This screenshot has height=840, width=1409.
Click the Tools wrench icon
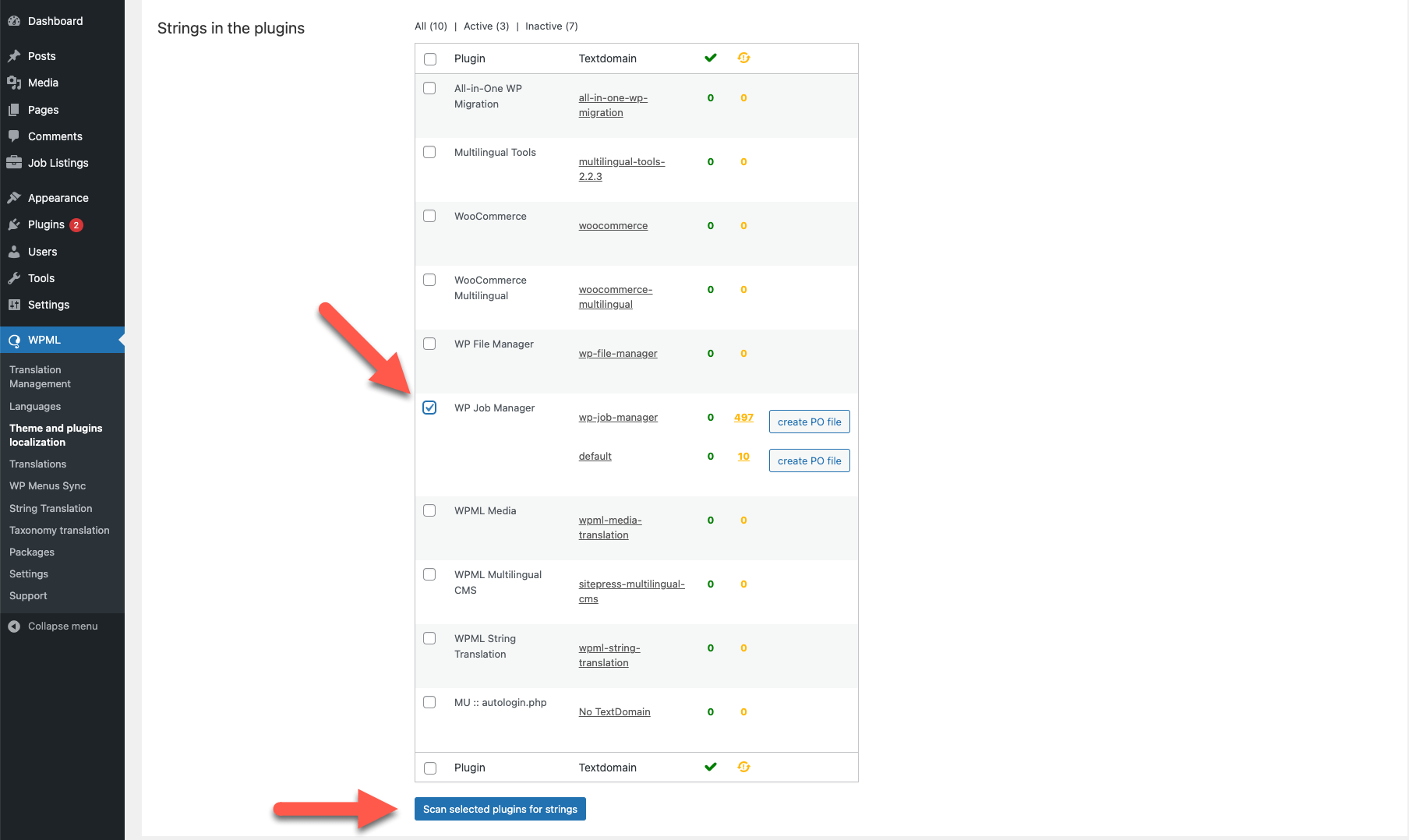tap(14, 278)
